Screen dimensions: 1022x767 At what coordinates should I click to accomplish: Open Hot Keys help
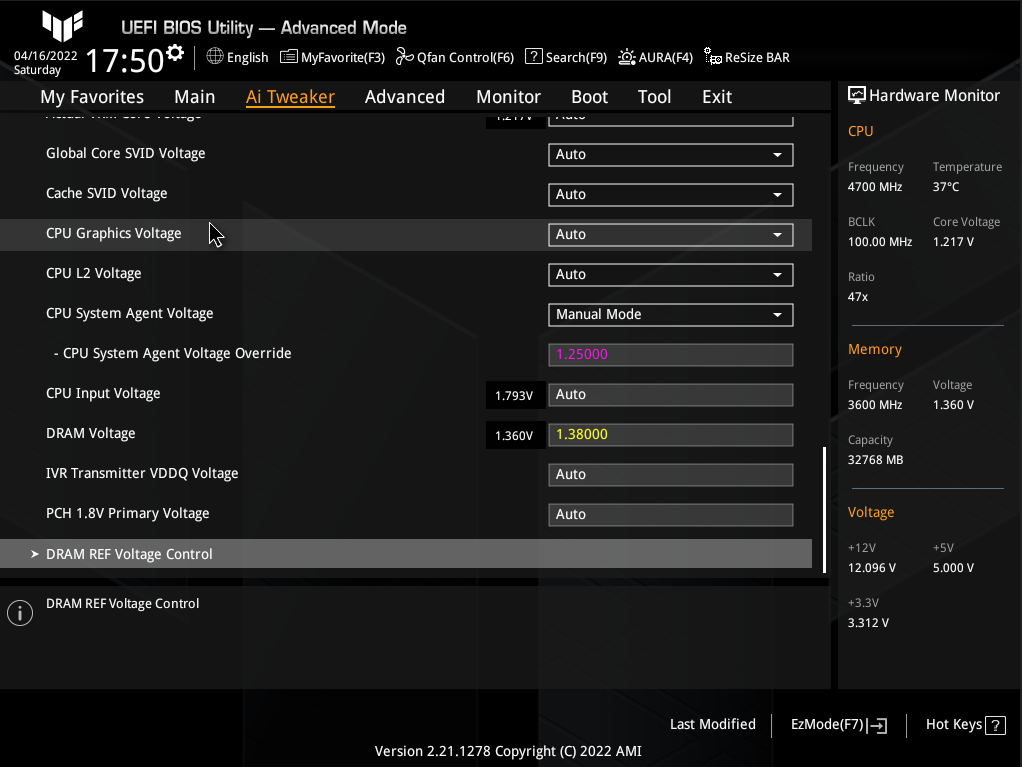click(965, 725)
